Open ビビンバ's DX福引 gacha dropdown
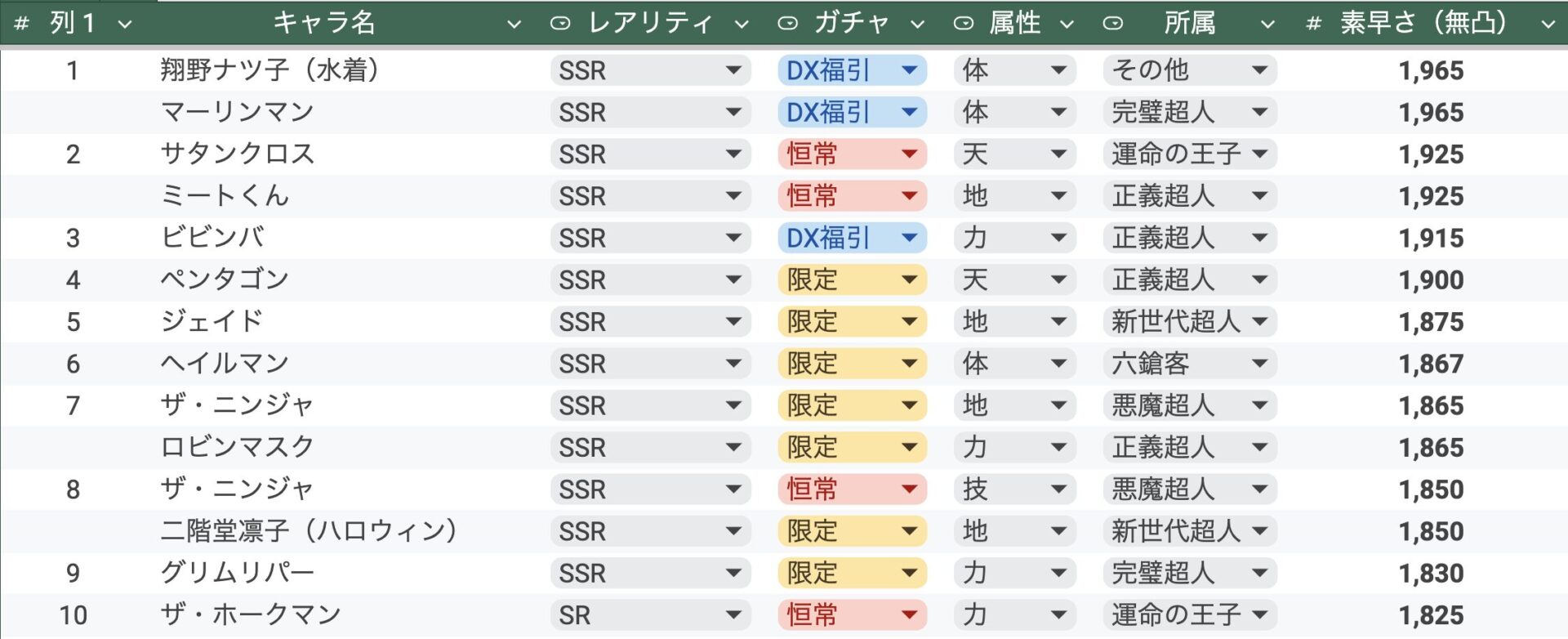Image resolution: width=1568 pixels, height=639 pixels. tap(909, 238)
